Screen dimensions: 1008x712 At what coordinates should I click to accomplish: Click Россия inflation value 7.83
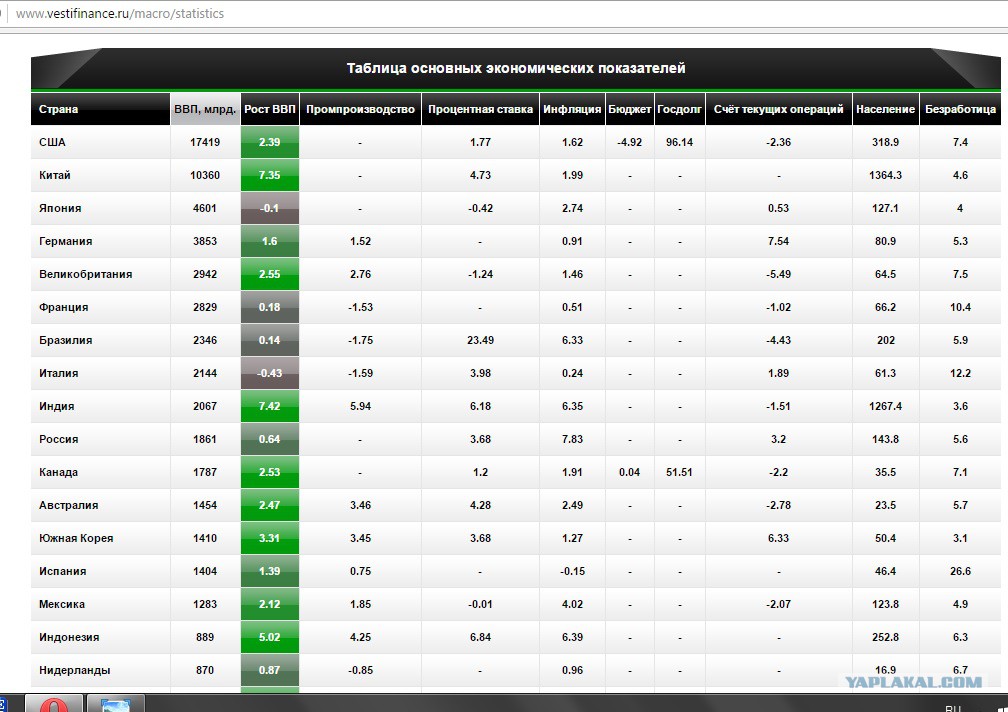tap(572, 440)
